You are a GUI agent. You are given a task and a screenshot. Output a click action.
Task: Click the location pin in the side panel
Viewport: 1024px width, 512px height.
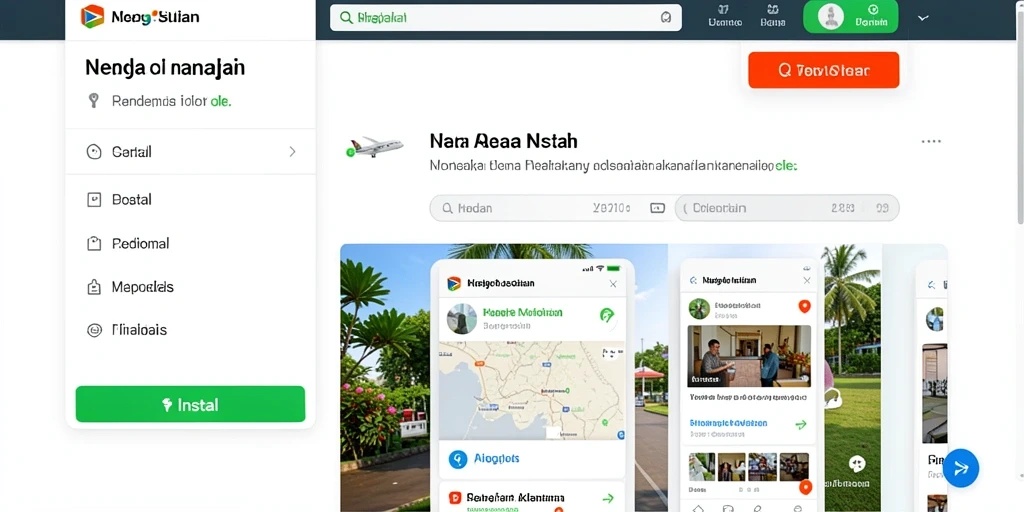coord(93,101)
